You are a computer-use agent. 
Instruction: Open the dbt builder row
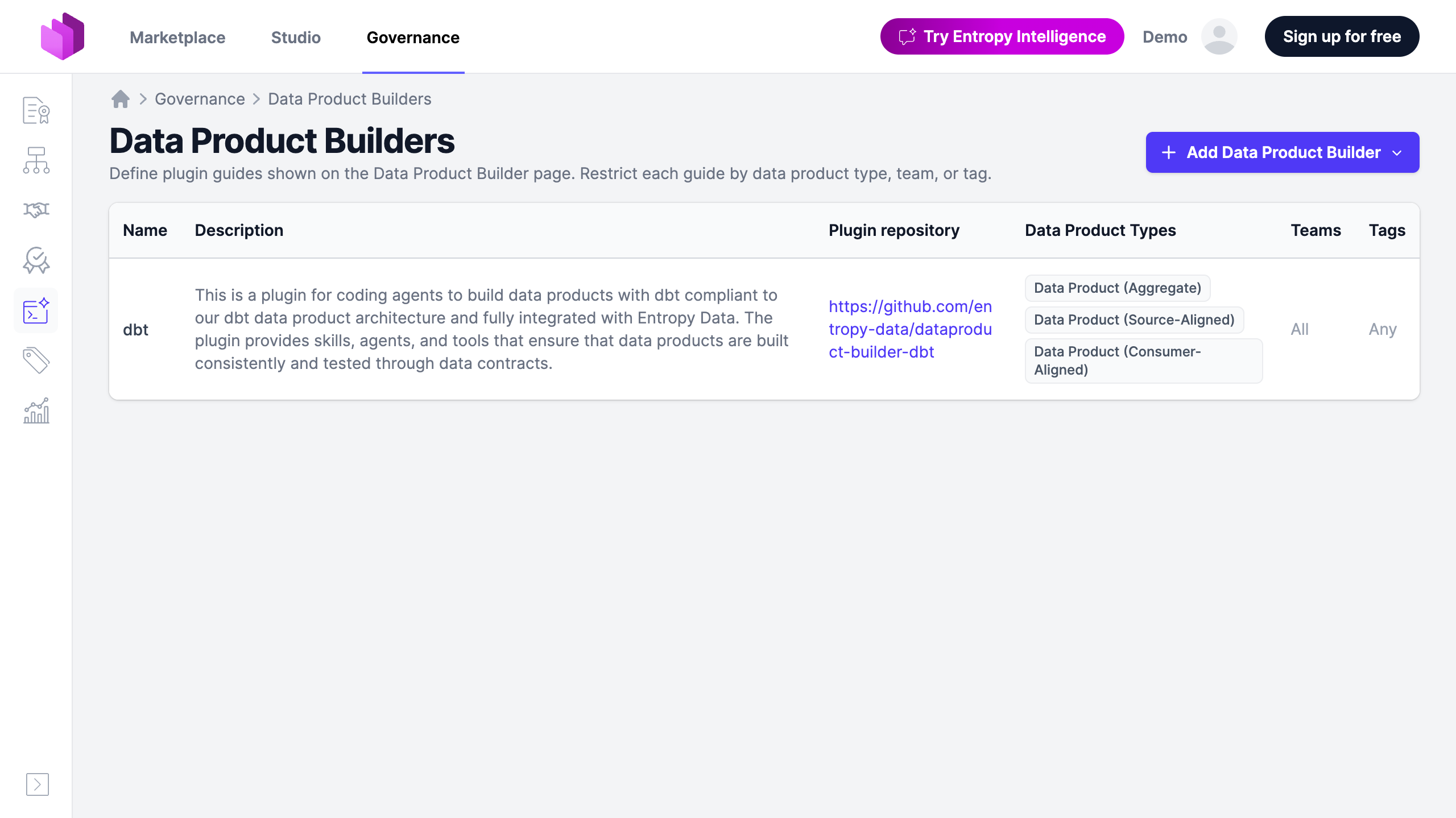(764, 329)
